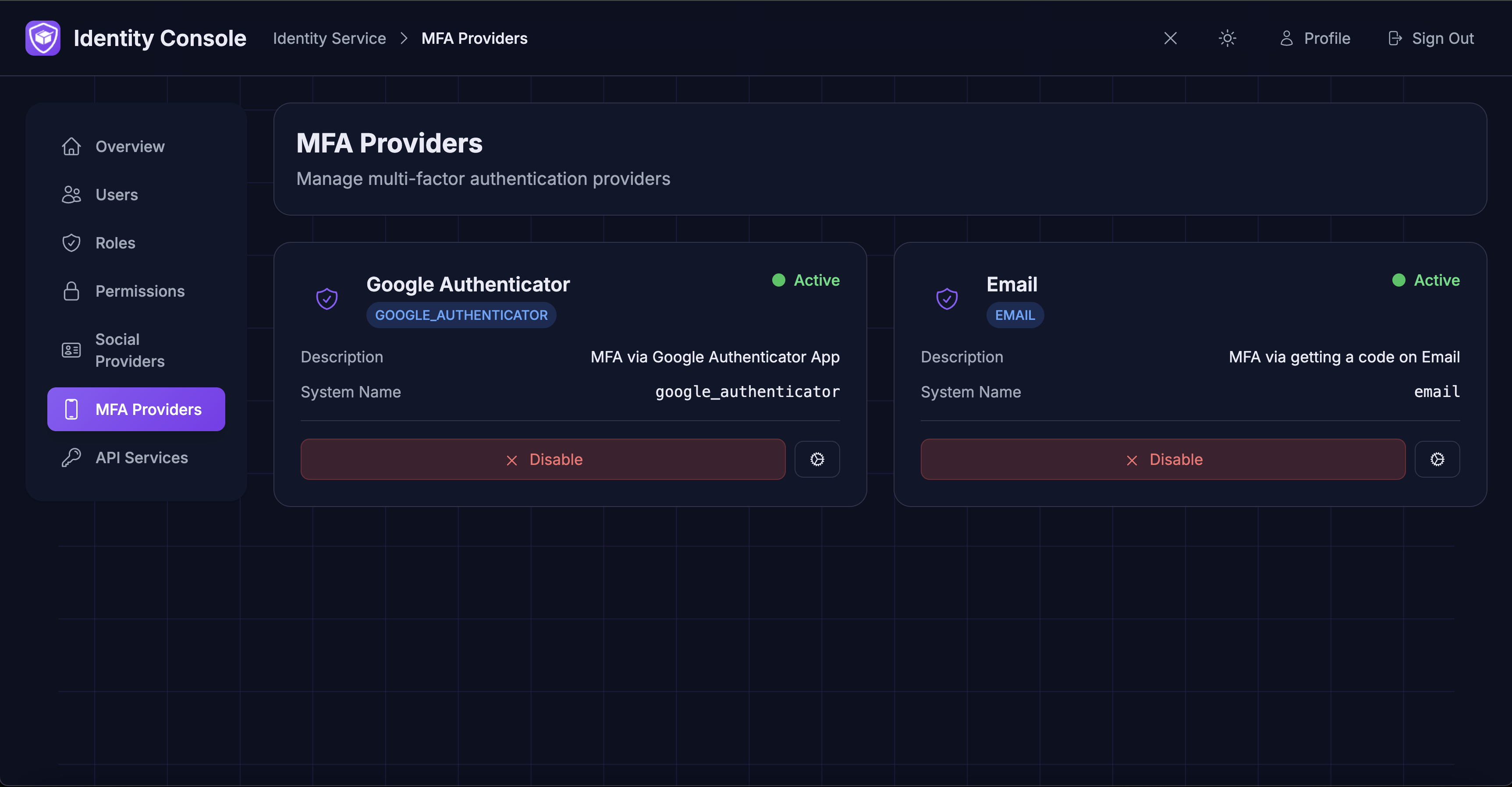
Task: Open settings gear on Google Authenticator card
Action: coord(817,459)
